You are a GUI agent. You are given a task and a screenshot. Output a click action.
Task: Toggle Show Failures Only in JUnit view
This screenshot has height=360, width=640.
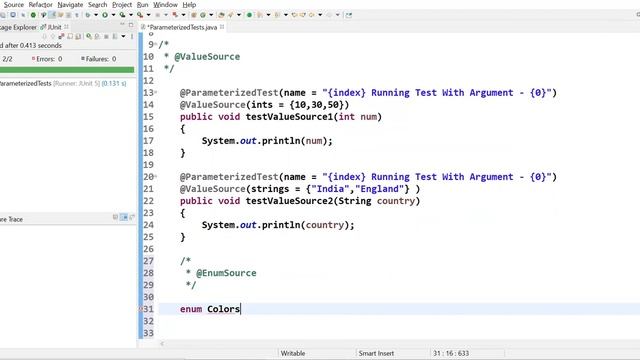tap(61, 36)
